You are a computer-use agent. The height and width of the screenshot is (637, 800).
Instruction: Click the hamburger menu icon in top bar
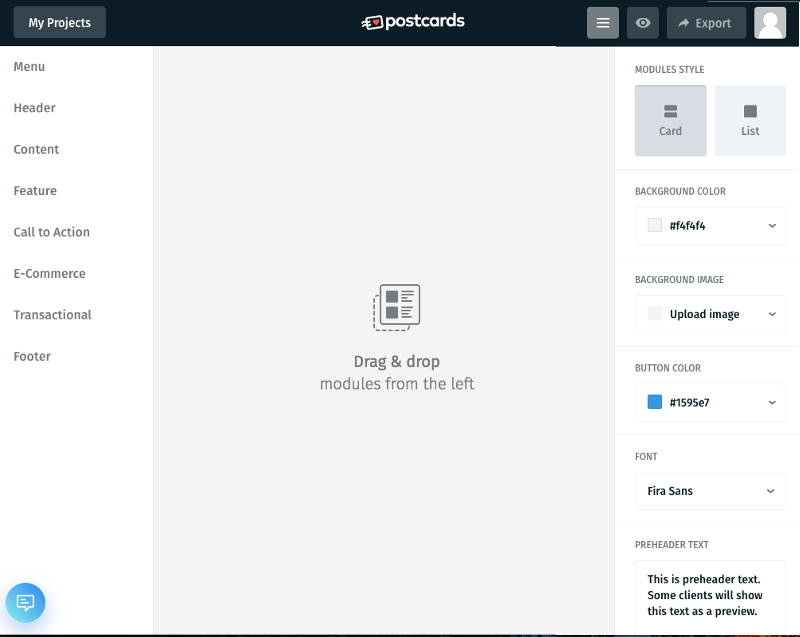coord(603,23)
